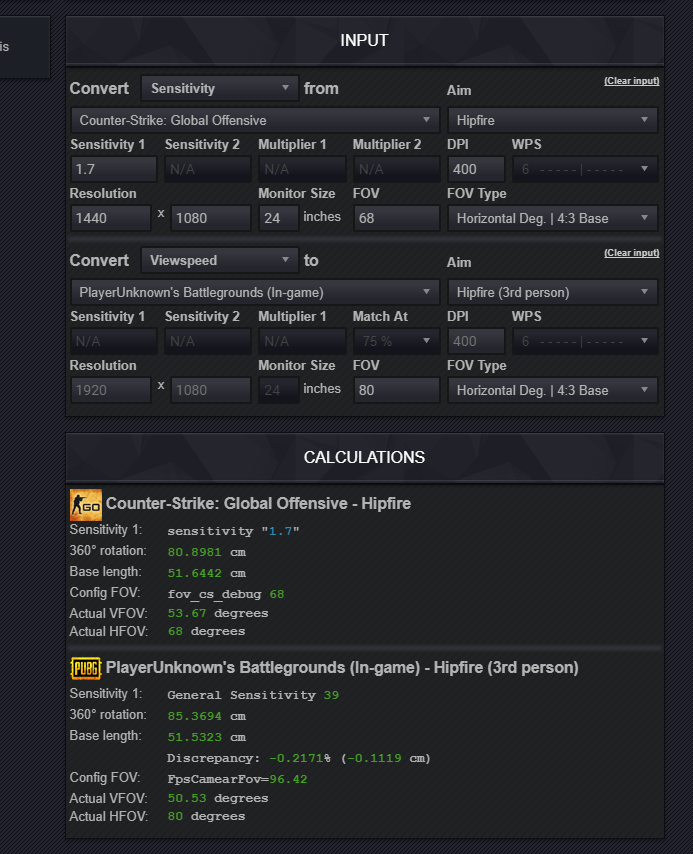The width and height of the screenshot is (693, 854).
Task: Click Clear input link in the to section
Action: [x=631, y=253]
